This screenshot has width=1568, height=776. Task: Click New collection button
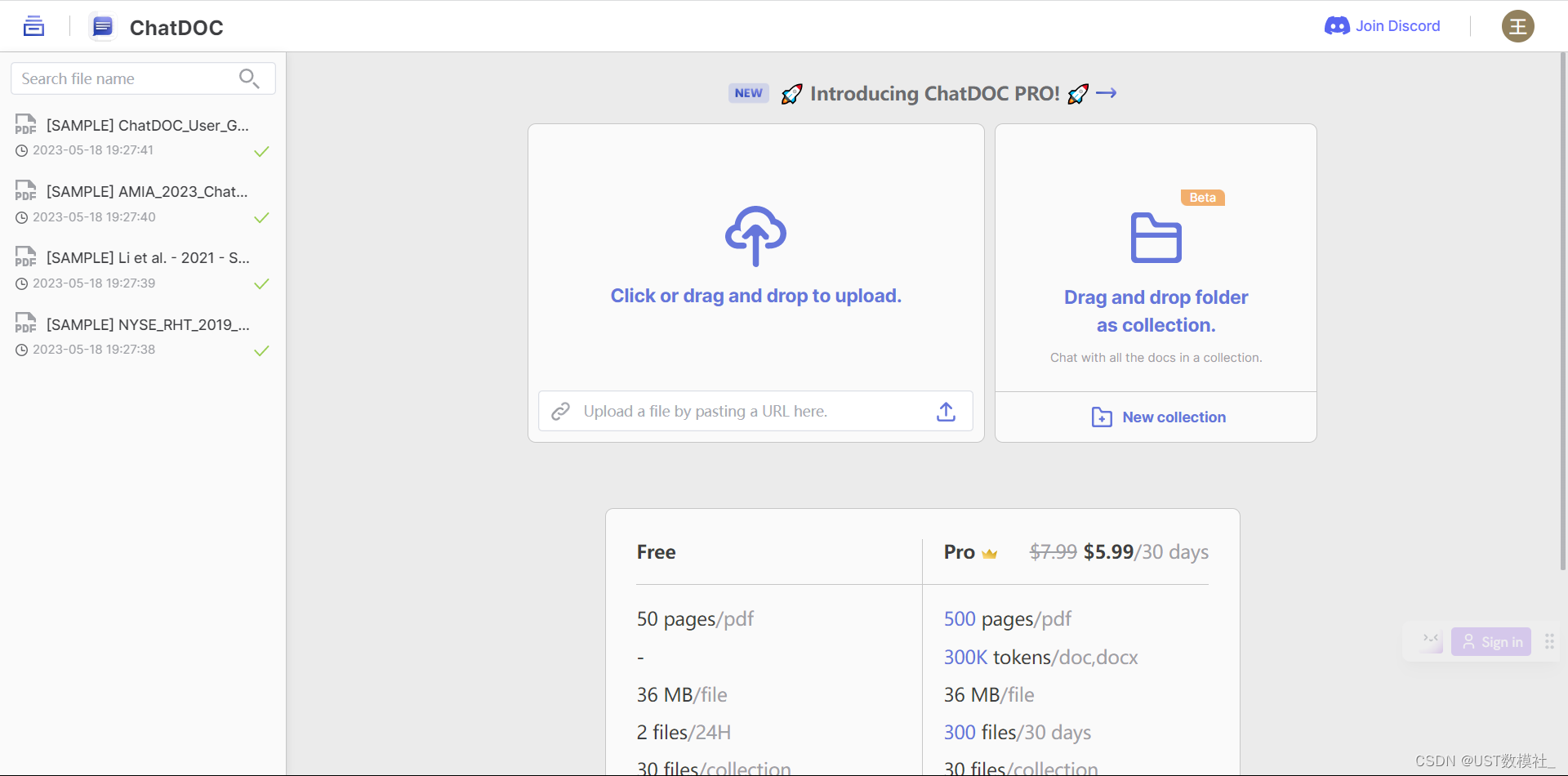(1158, 417)
